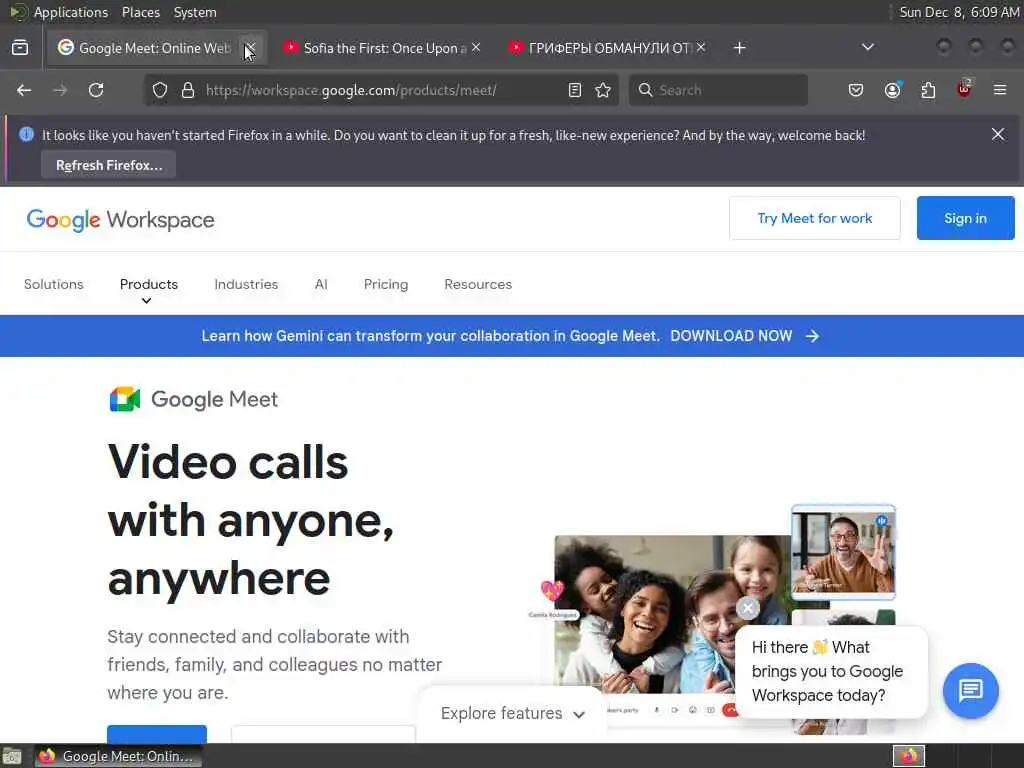Open the Resources nav item
The width and height of the screenshot is (1024, 768).
(x=478, y=284)
